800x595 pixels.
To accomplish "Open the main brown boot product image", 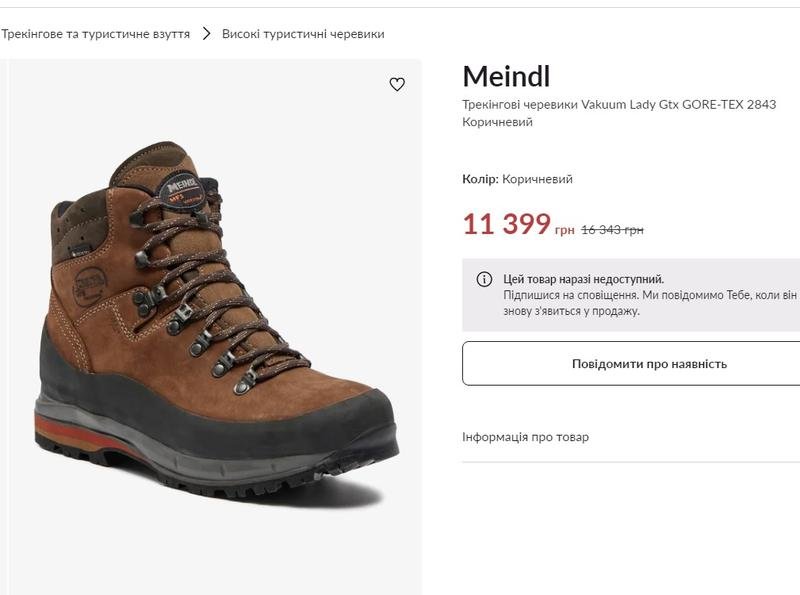I will pyautogui.click(x=215, y=320).
